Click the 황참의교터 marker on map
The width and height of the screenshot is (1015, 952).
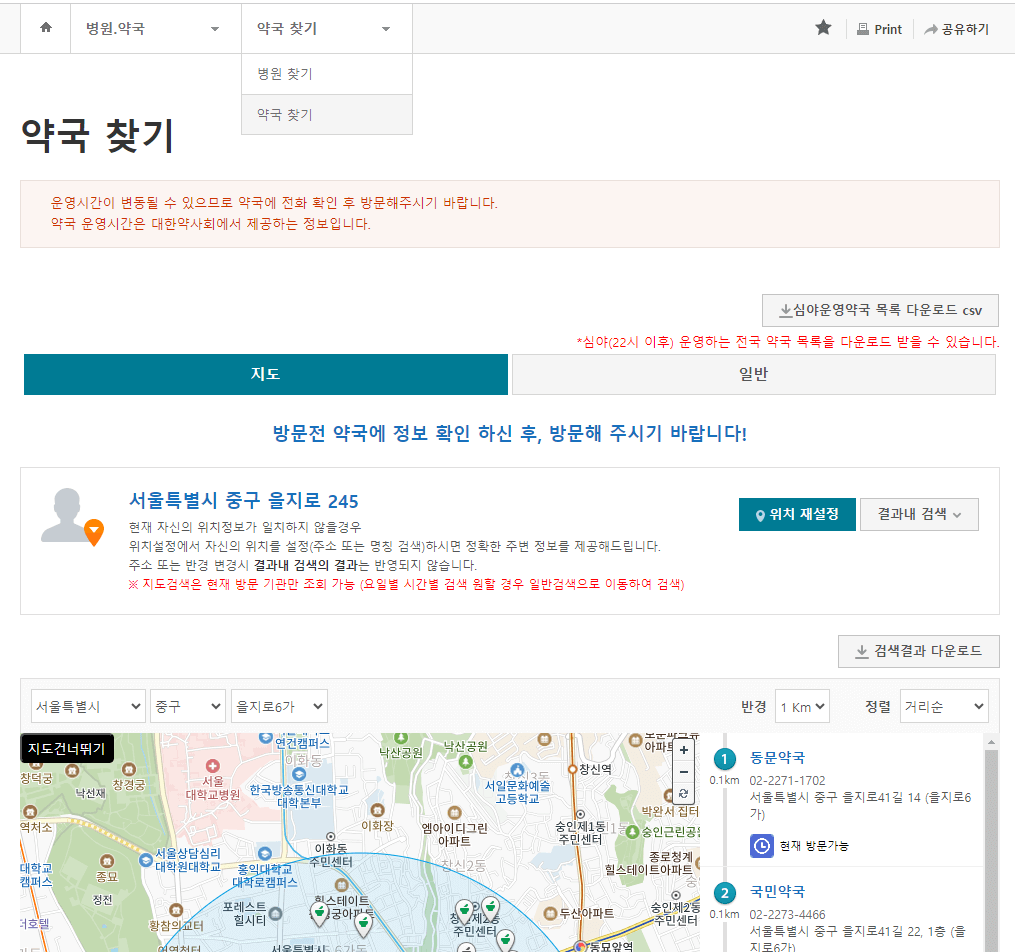176,911
